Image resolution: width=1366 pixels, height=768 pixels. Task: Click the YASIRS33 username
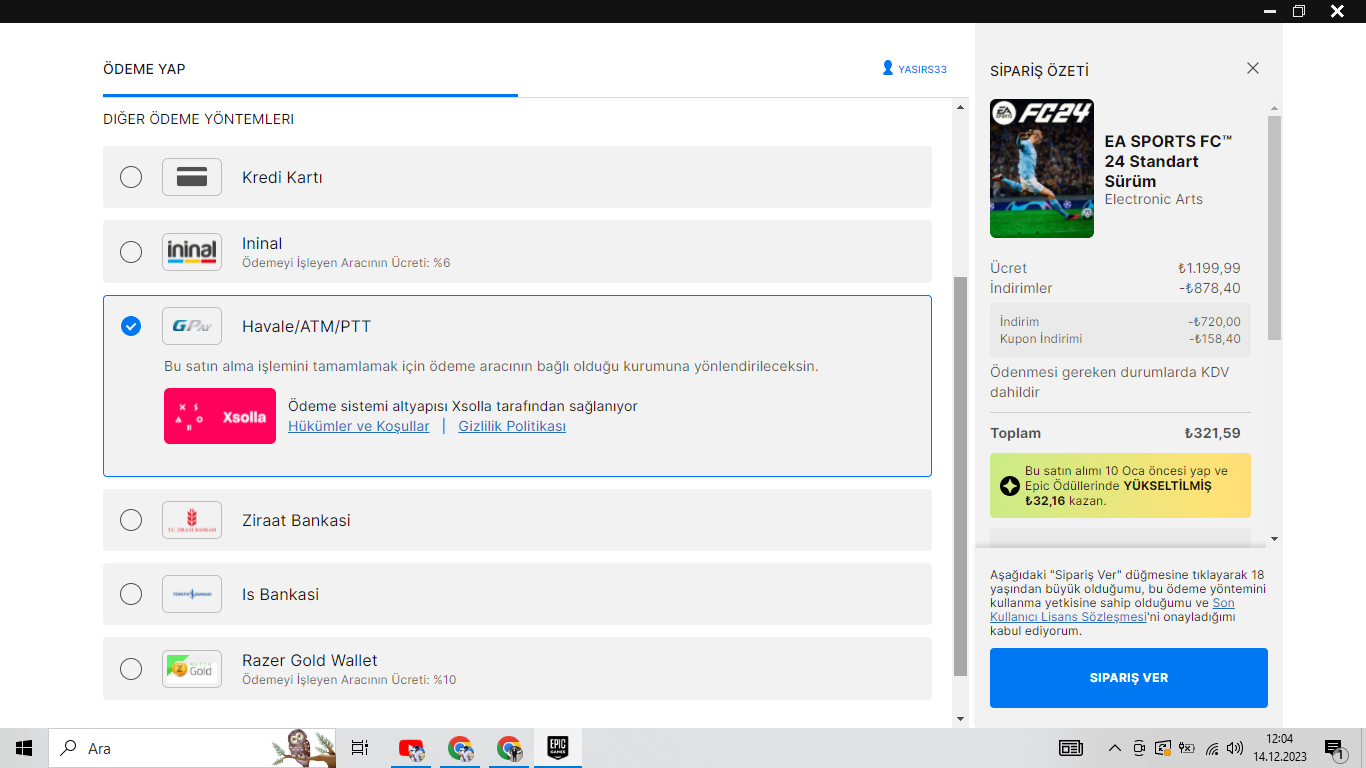pyautogui.click(x=922, y=70)
